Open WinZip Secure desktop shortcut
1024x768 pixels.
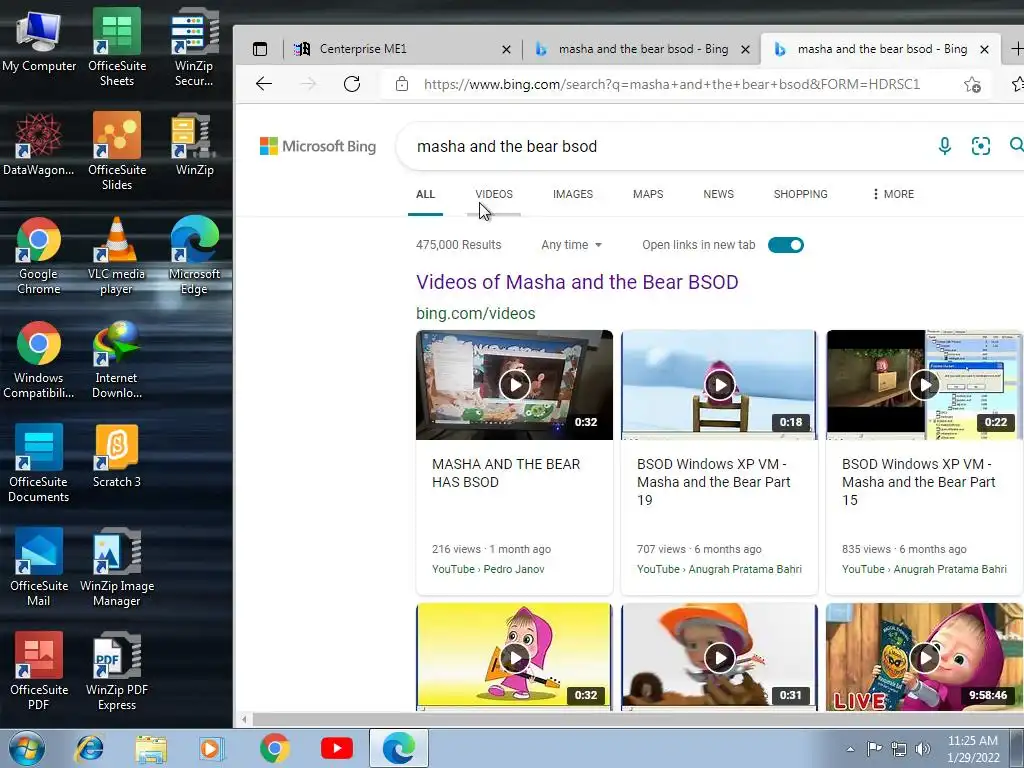click(194, 47)
